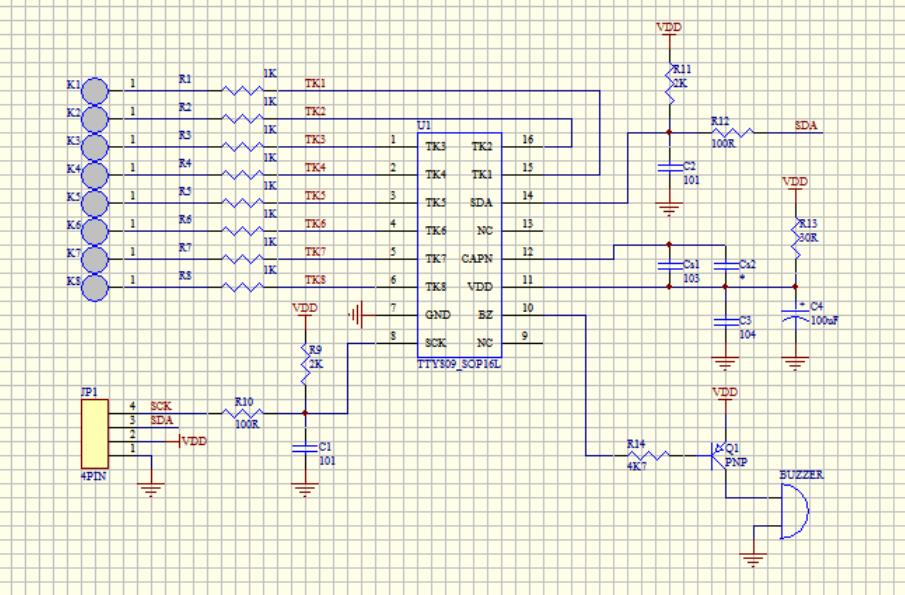Select ground symbol under capacitor C1
Viewport: 905px width, 595px height.
(305, 490)
